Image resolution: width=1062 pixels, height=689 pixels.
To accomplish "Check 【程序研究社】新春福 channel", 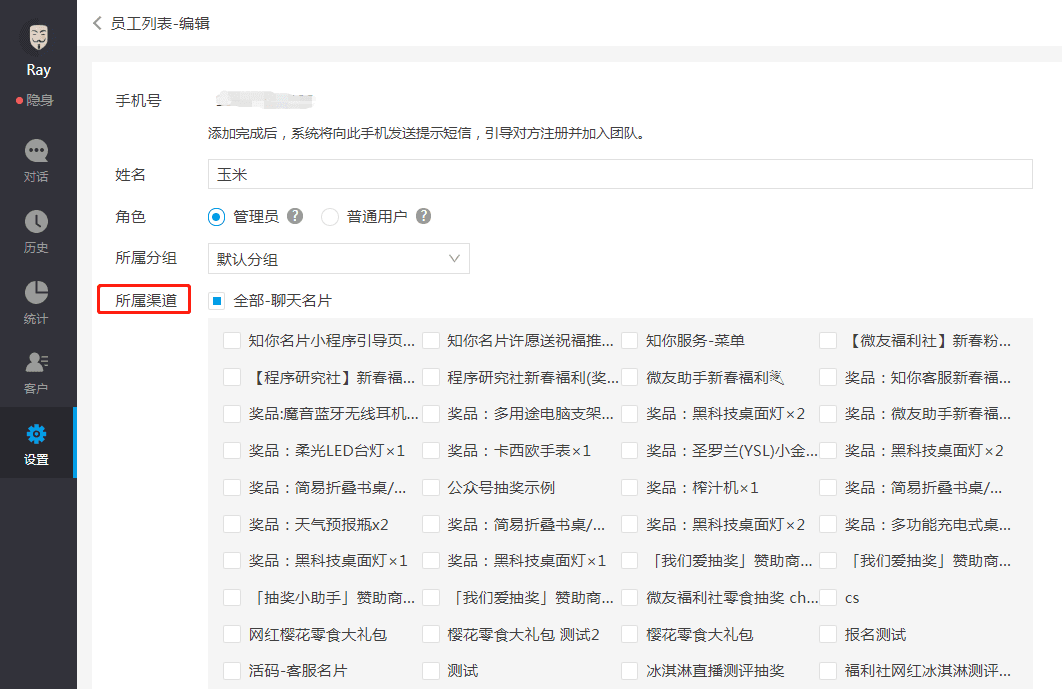I will [232, 377].
